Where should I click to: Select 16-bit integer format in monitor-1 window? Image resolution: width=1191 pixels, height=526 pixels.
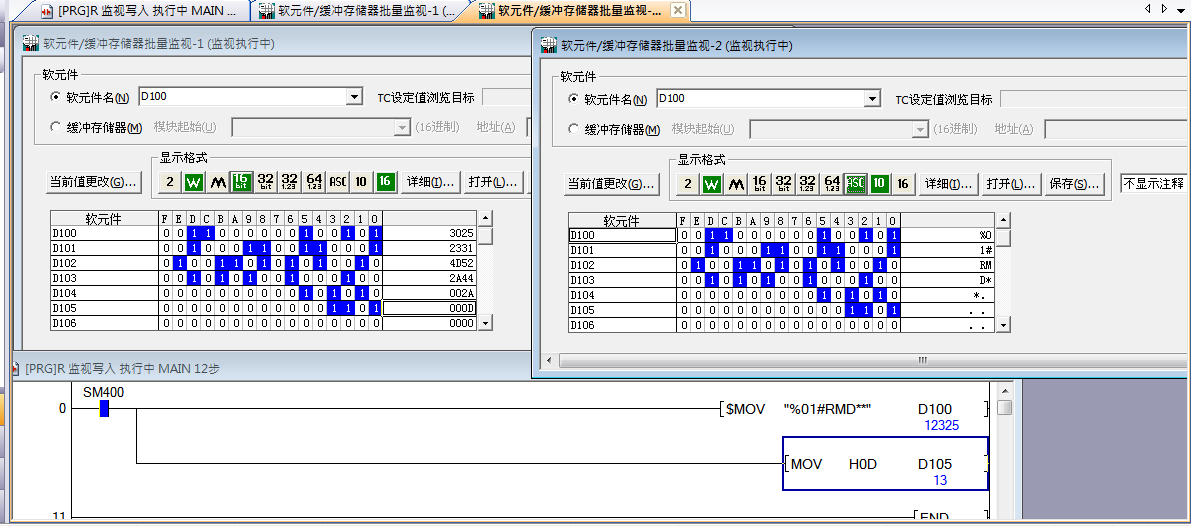click(x=241, y=182)
